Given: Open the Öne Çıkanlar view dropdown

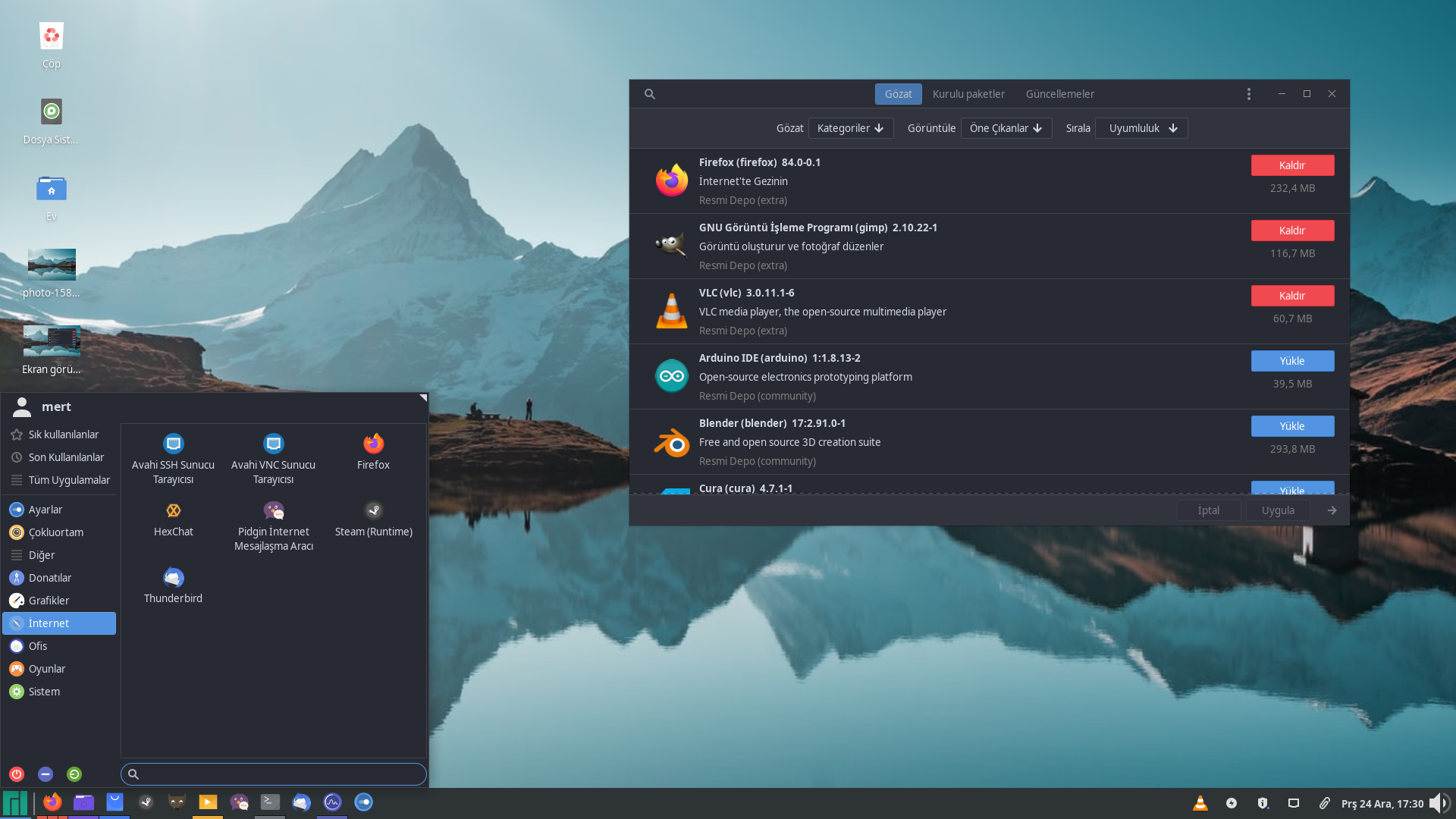Looking at the screenshot, I should (x=1006, y=128).
